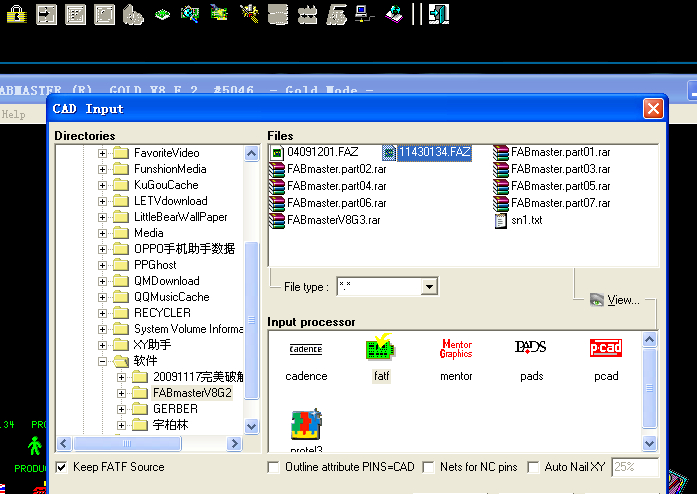This screenshot has width=697, height=494.
Task: Click the sn1.txt notepad file icon
Action: [x=501, y=221]
